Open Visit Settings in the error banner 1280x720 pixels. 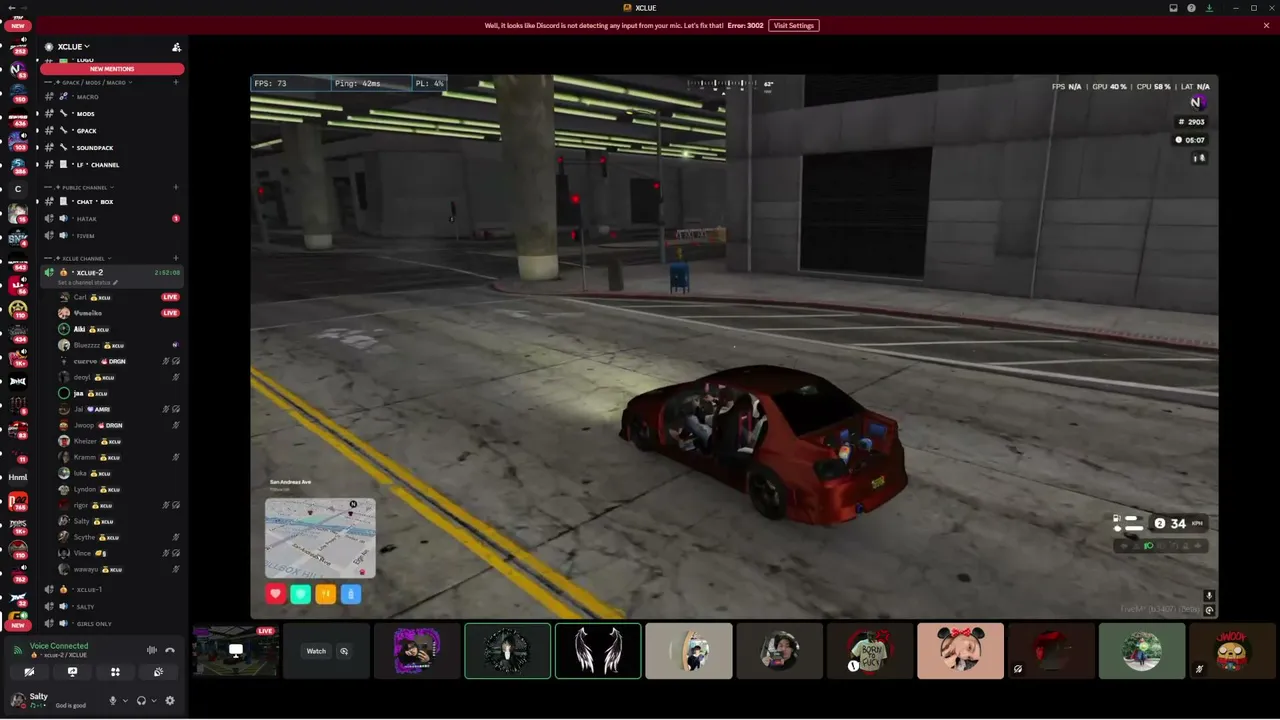click(x=794, y=25)
